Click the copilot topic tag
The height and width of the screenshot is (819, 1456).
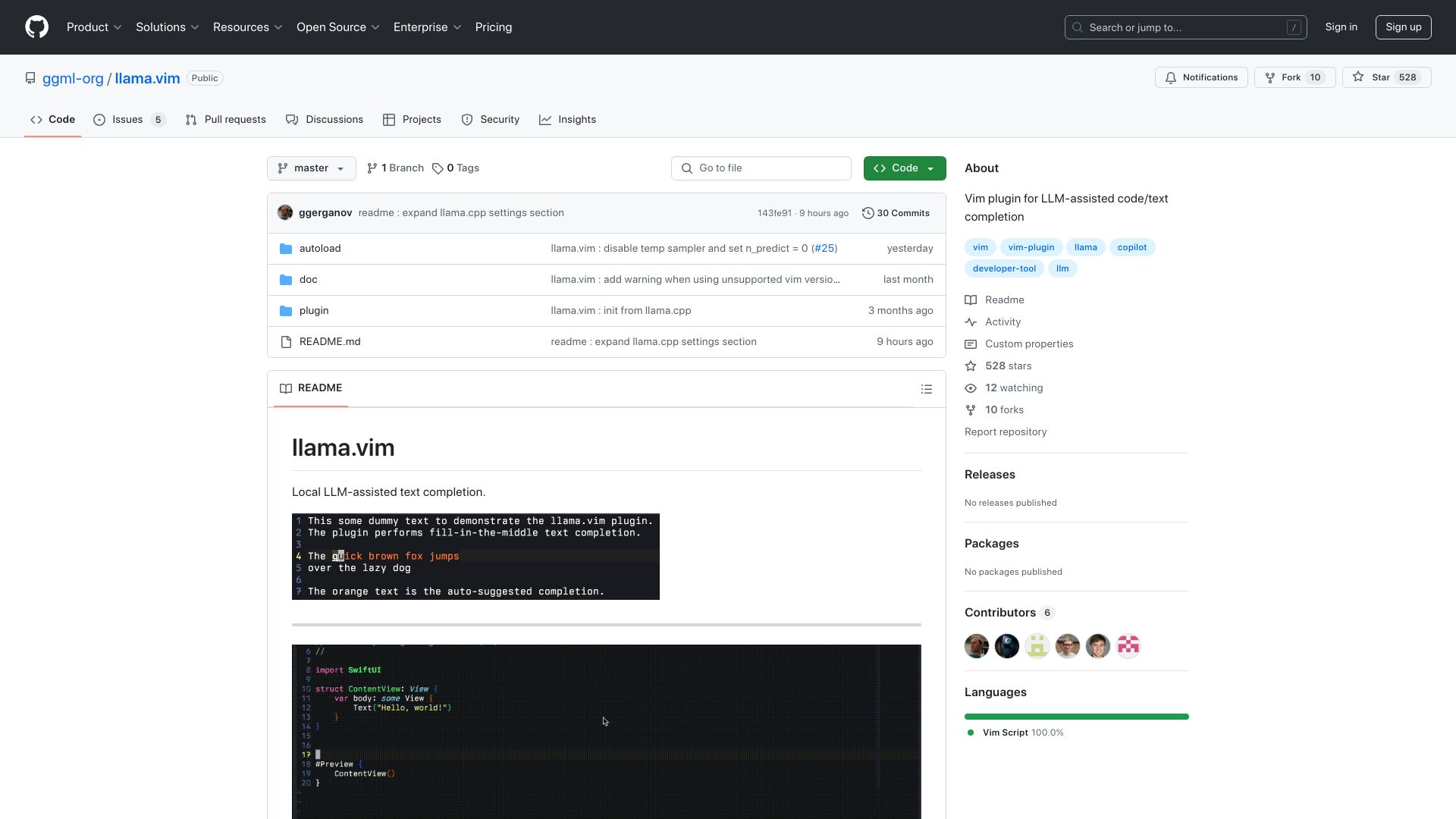pos(1132,247)
